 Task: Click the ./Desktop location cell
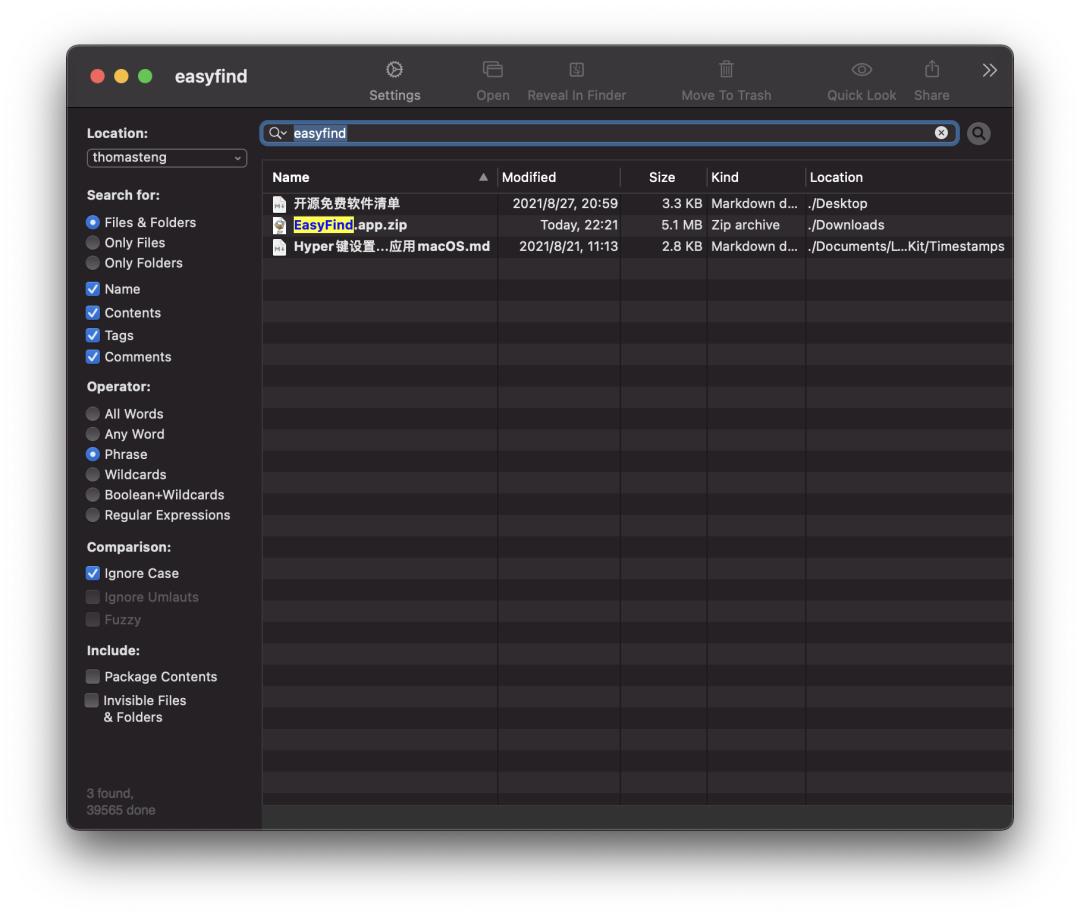(x=837, y=204)
